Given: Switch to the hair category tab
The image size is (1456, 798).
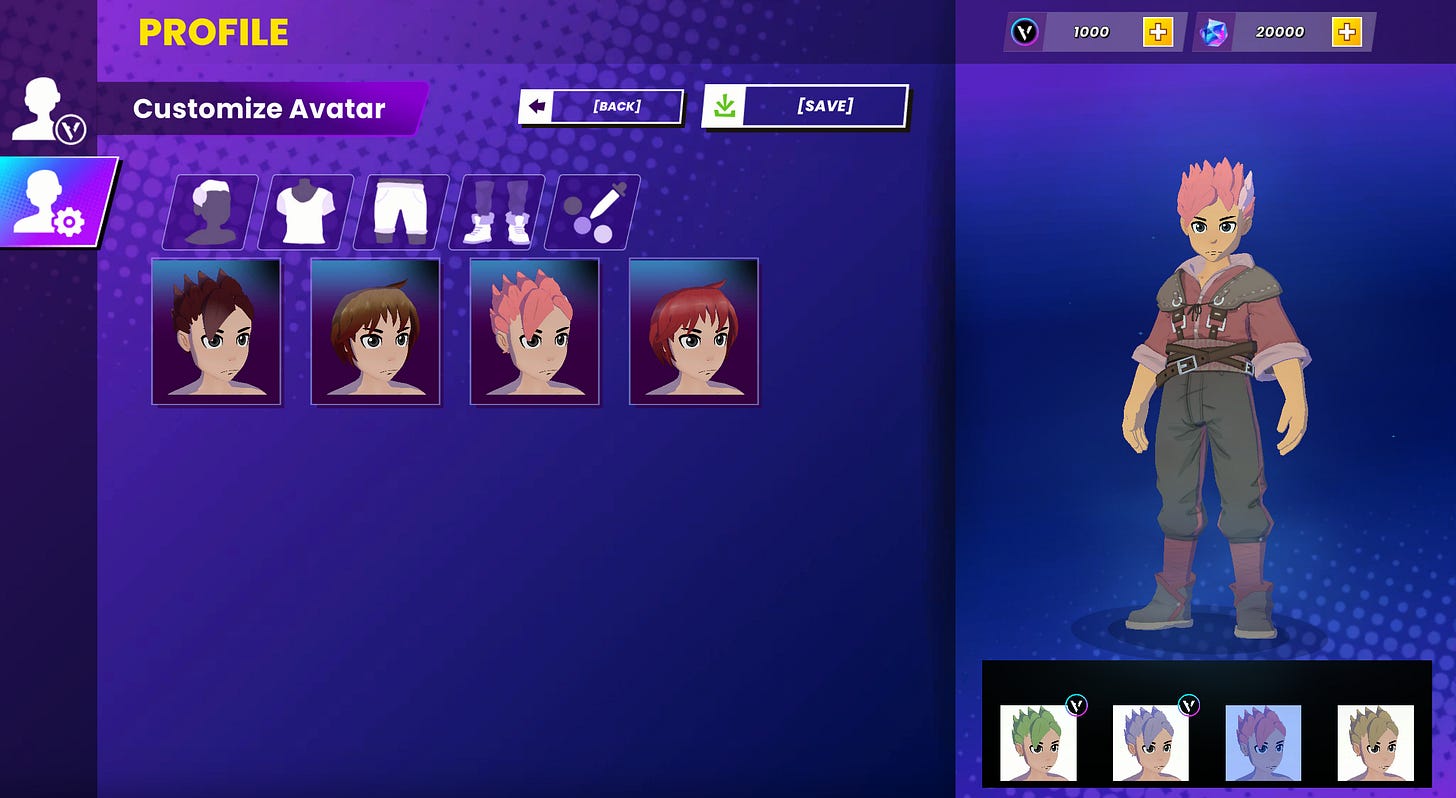Looking at the screenshot, I should click(210, 212).
